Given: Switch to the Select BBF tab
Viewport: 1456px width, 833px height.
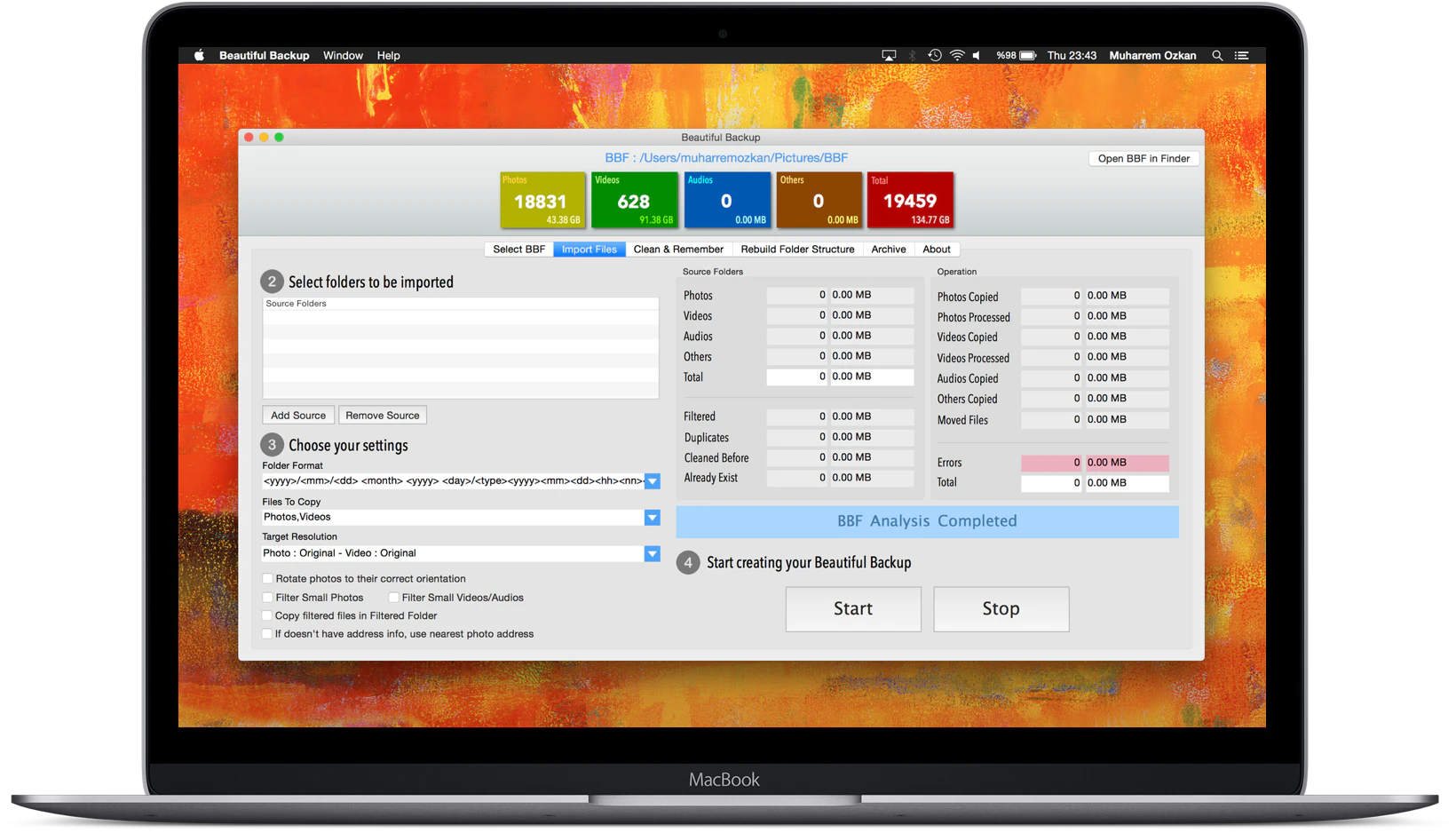Looking at the screenshot, I should coord(518,250).
